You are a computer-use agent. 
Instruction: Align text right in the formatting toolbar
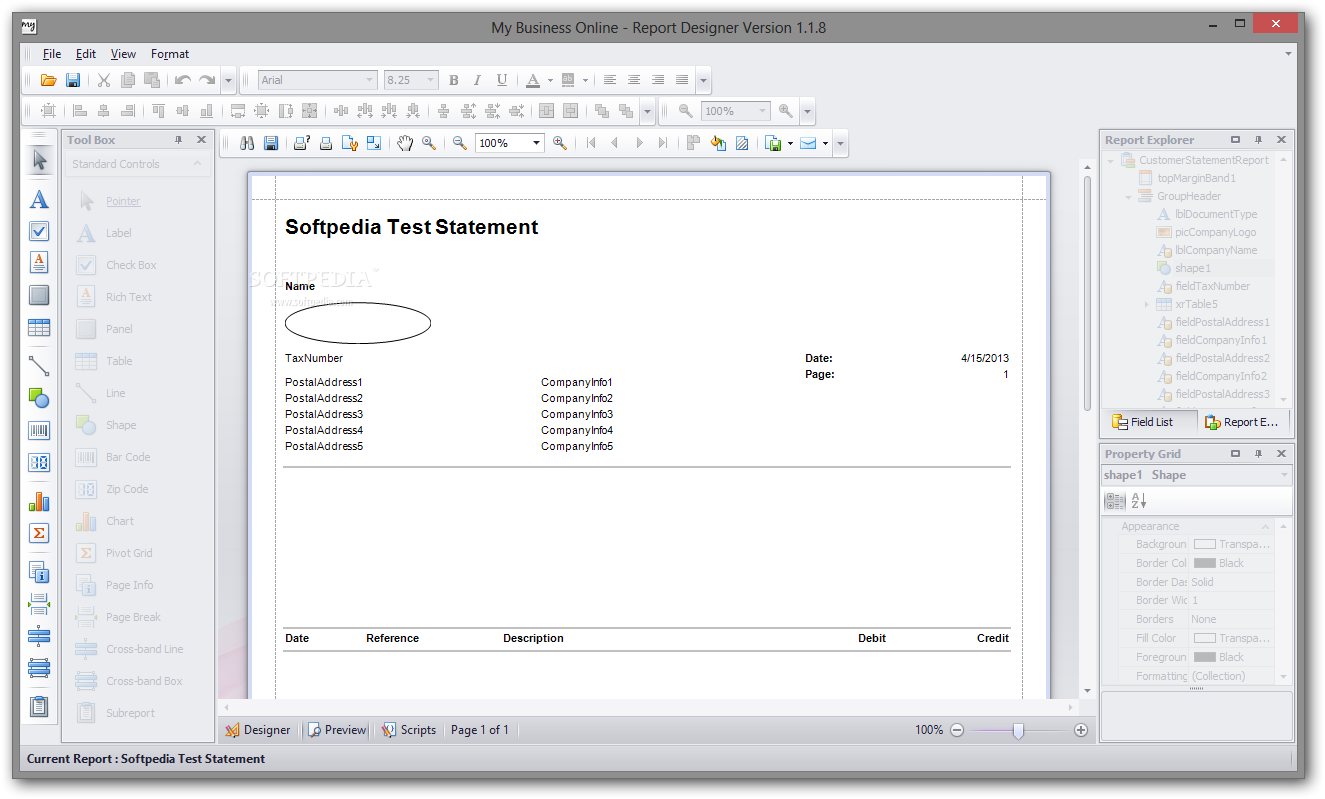658,80
